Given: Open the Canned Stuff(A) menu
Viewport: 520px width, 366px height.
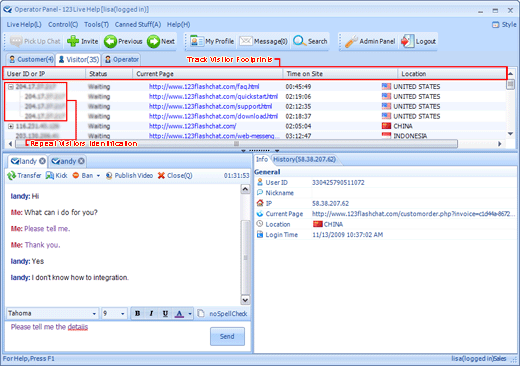Looking at the screenshot, I should point(138,24).
